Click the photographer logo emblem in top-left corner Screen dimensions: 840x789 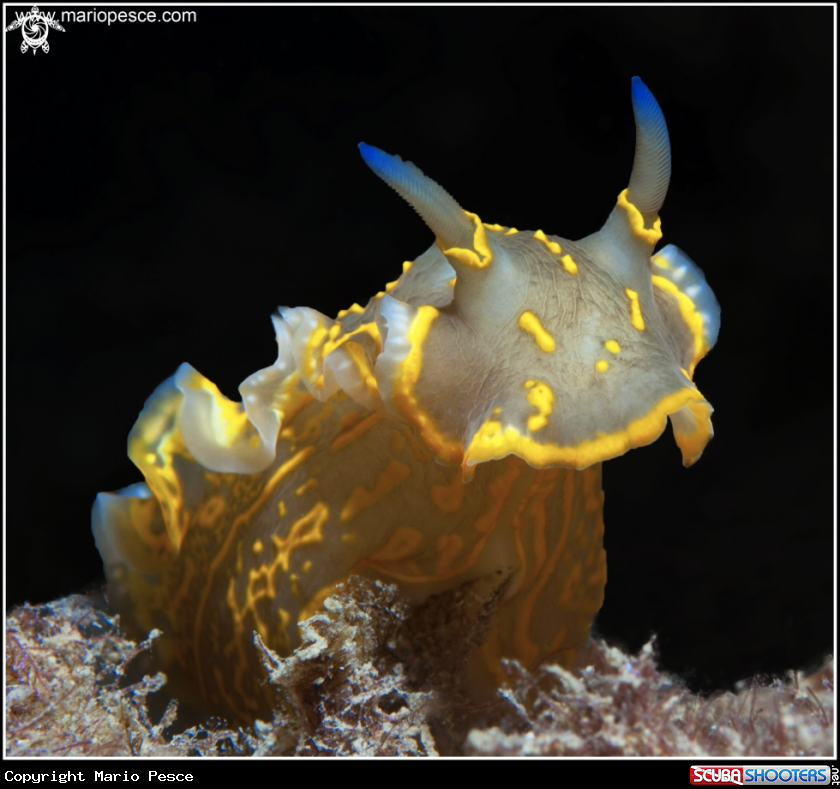click(34, 29)
